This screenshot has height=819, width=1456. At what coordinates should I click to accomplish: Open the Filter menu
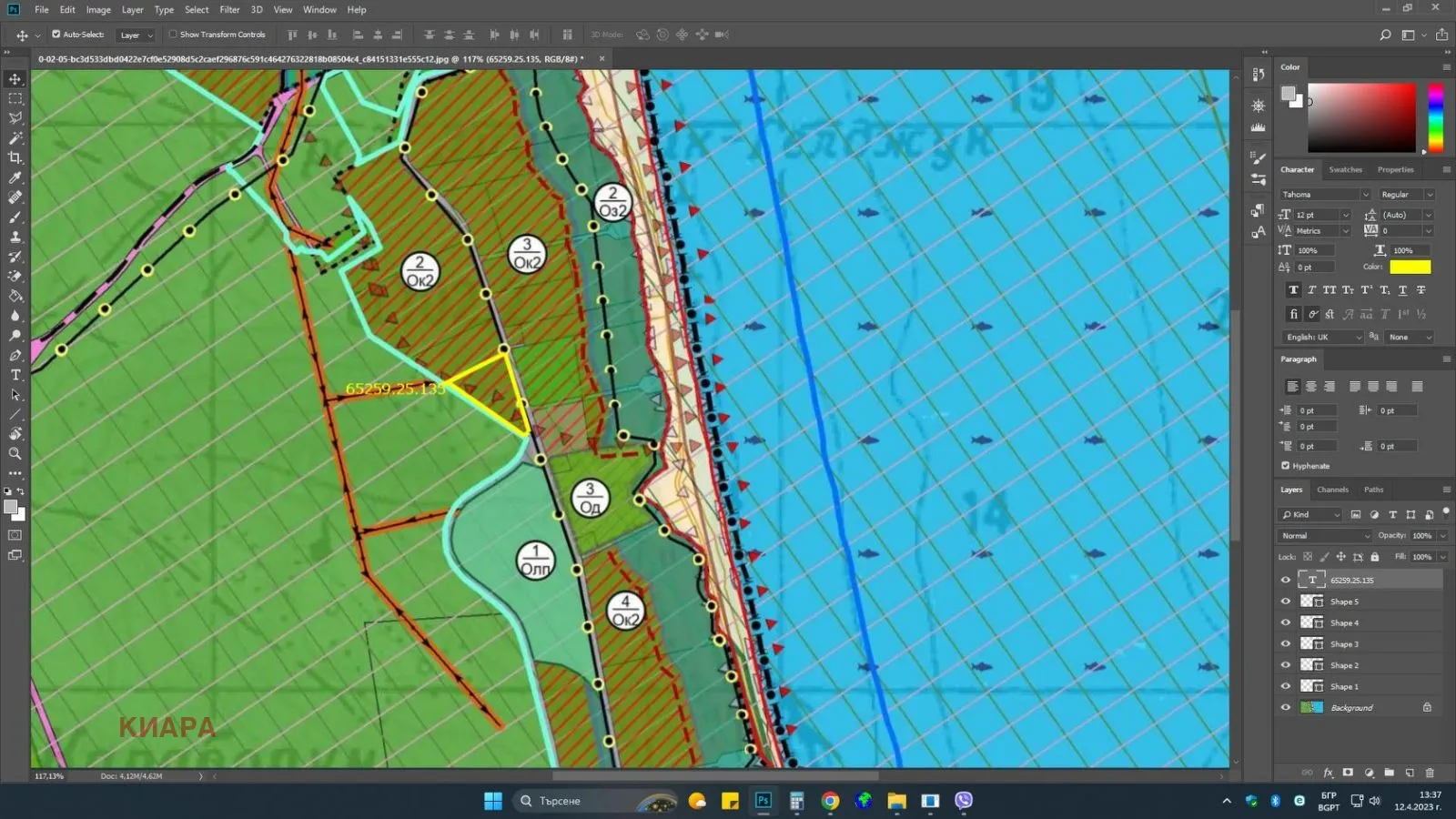point(229,10)
